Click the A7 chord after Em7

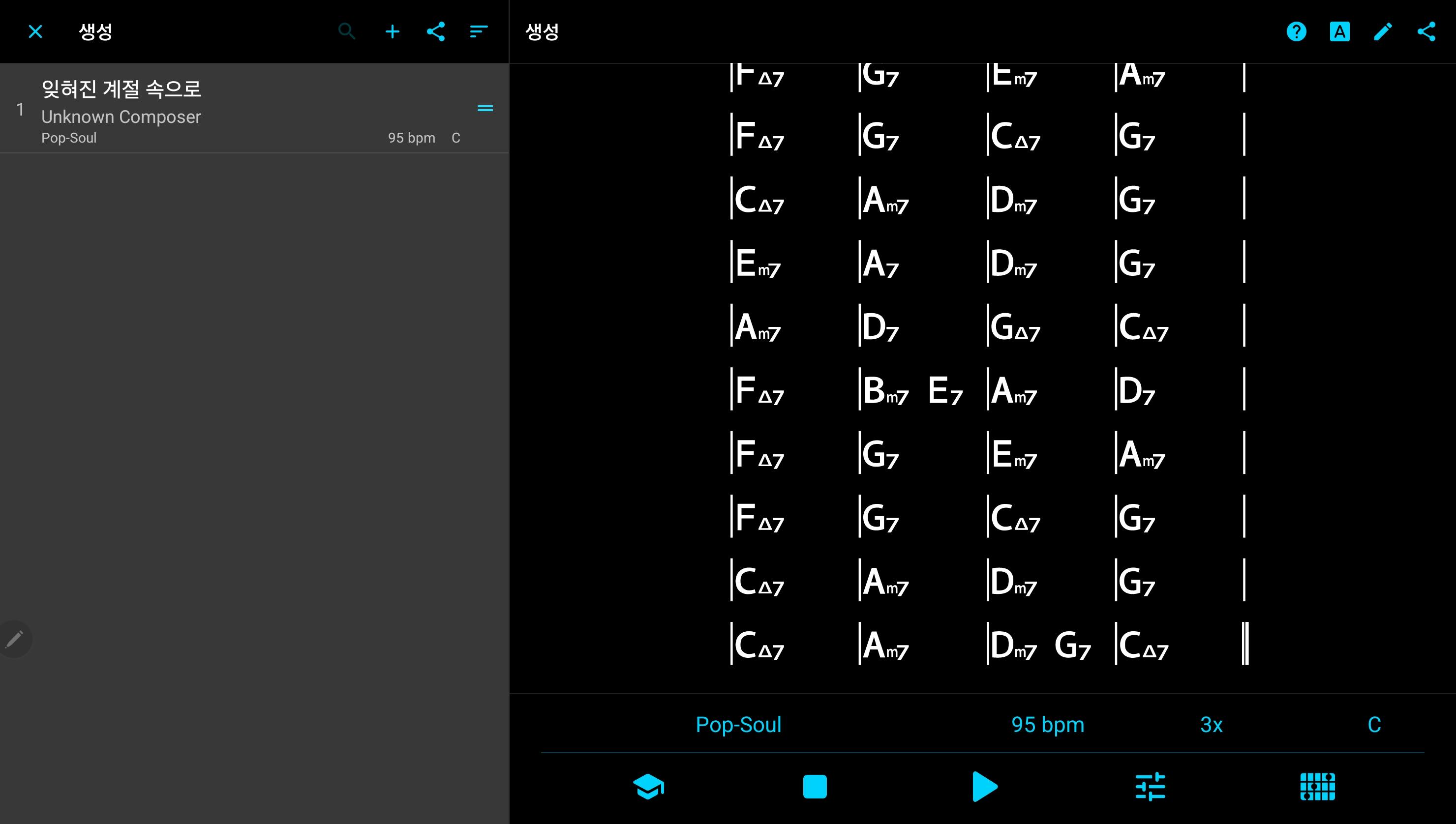[881, 264]
